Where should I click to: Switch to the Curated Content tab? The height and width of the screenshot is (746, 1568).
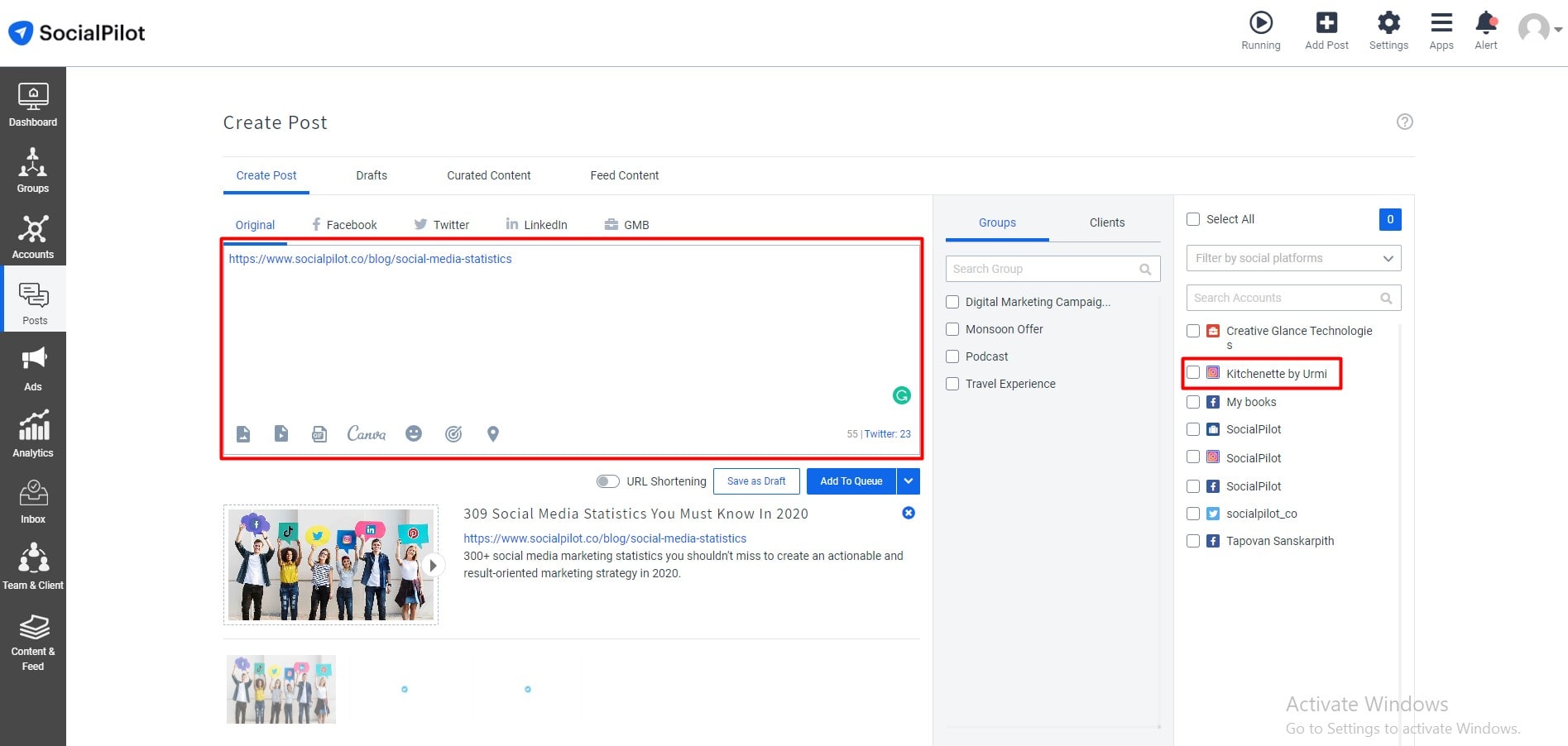pyautogui.click(x=489, y=175)
